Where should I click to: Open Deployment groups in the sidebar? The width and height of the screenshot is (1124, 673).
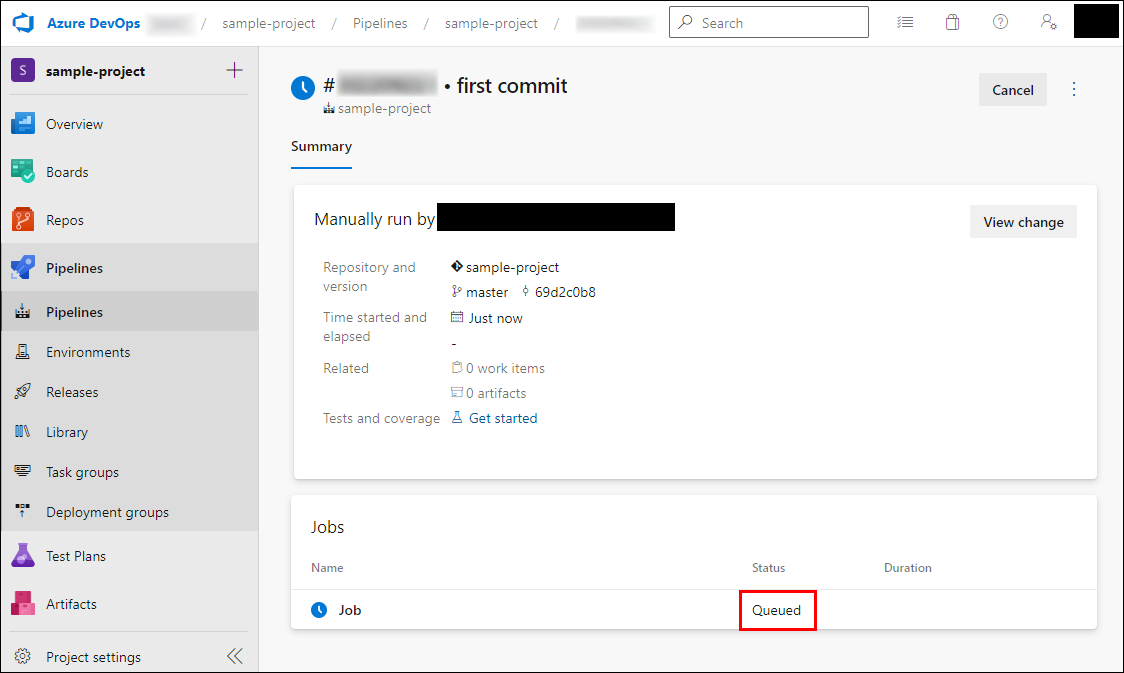point(108,512)
